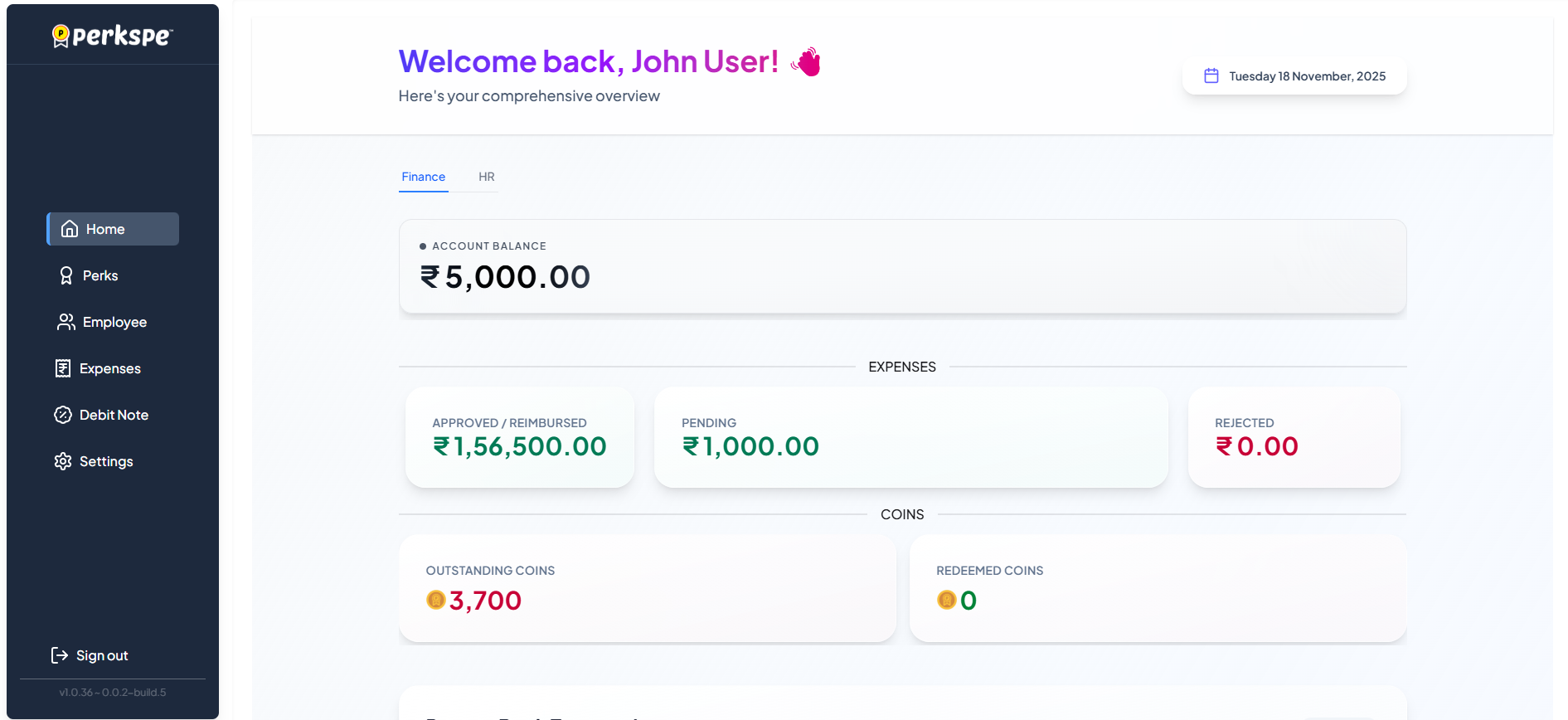
Task: Click the calendar icon beside the date
Action: (1211, 76)
